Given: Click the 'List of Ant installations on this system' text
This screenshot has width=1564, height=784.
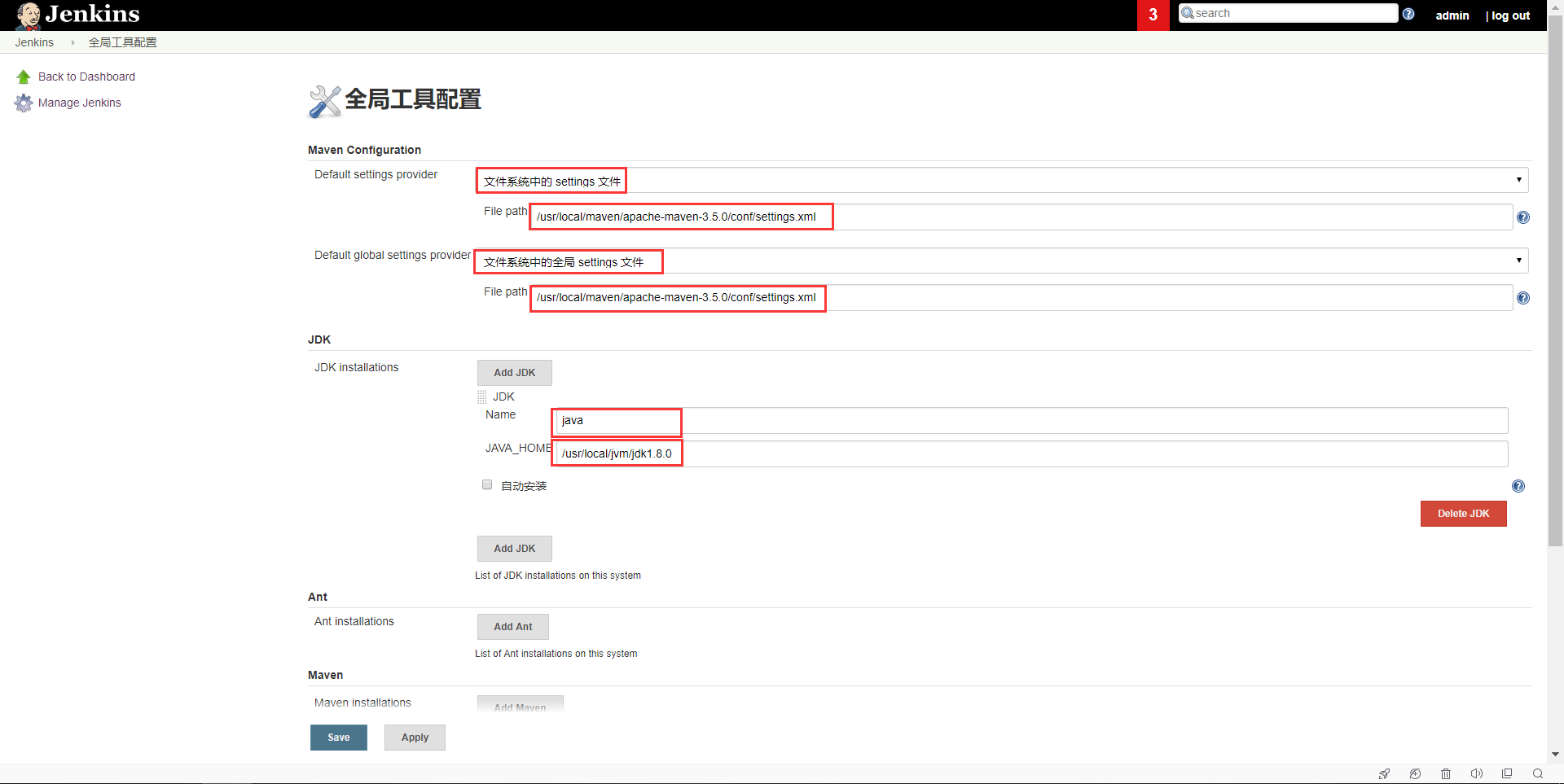Looking at the screenshot, I should (556, 654).
